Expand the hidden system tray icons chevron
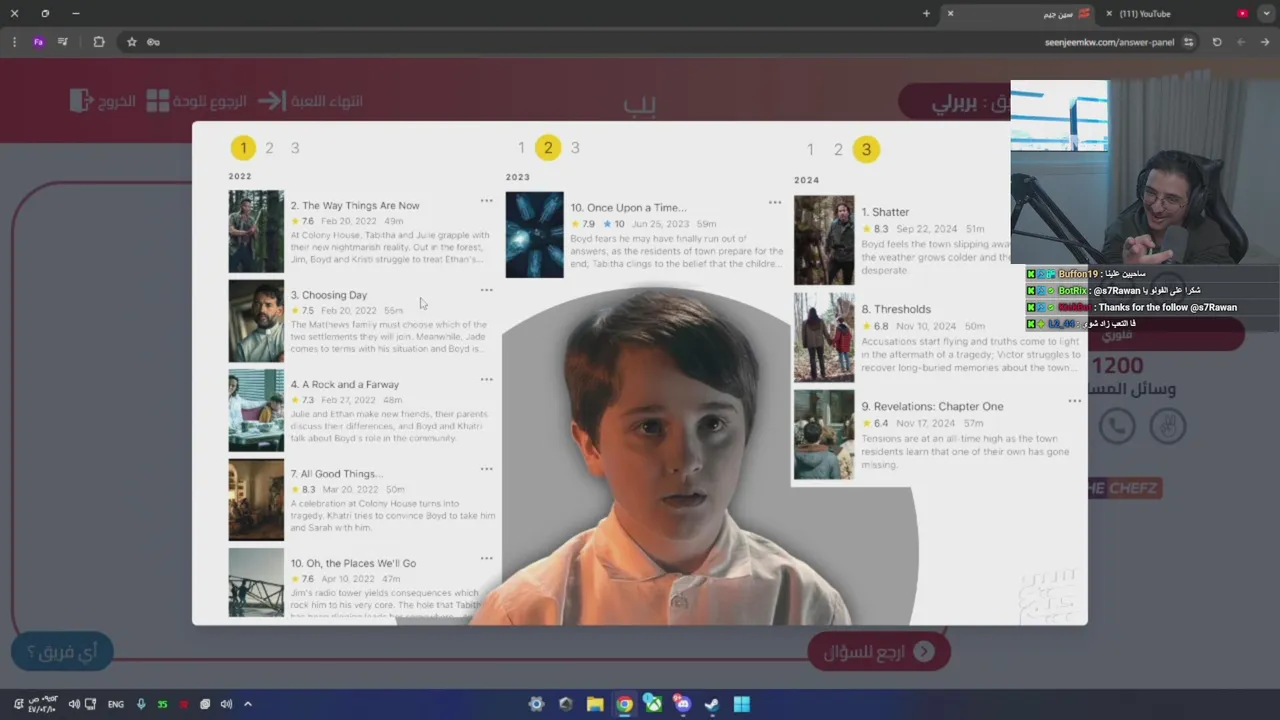Screen dimensions: 1280x720 [248, 704]
